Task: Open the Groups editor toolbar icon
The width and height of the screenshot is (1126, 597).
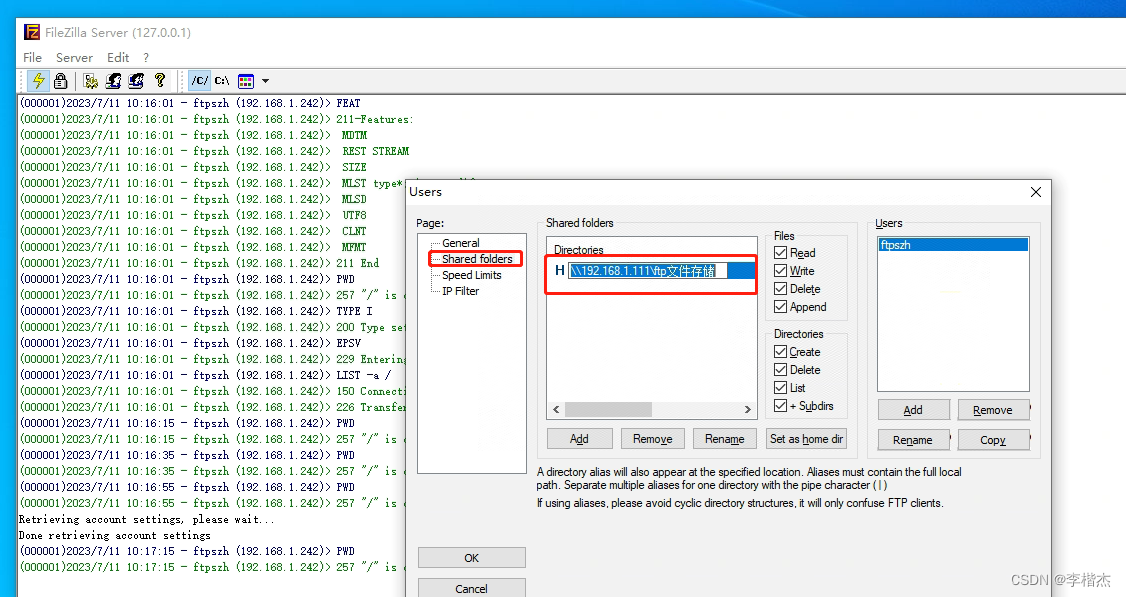Action: (136, 80)
